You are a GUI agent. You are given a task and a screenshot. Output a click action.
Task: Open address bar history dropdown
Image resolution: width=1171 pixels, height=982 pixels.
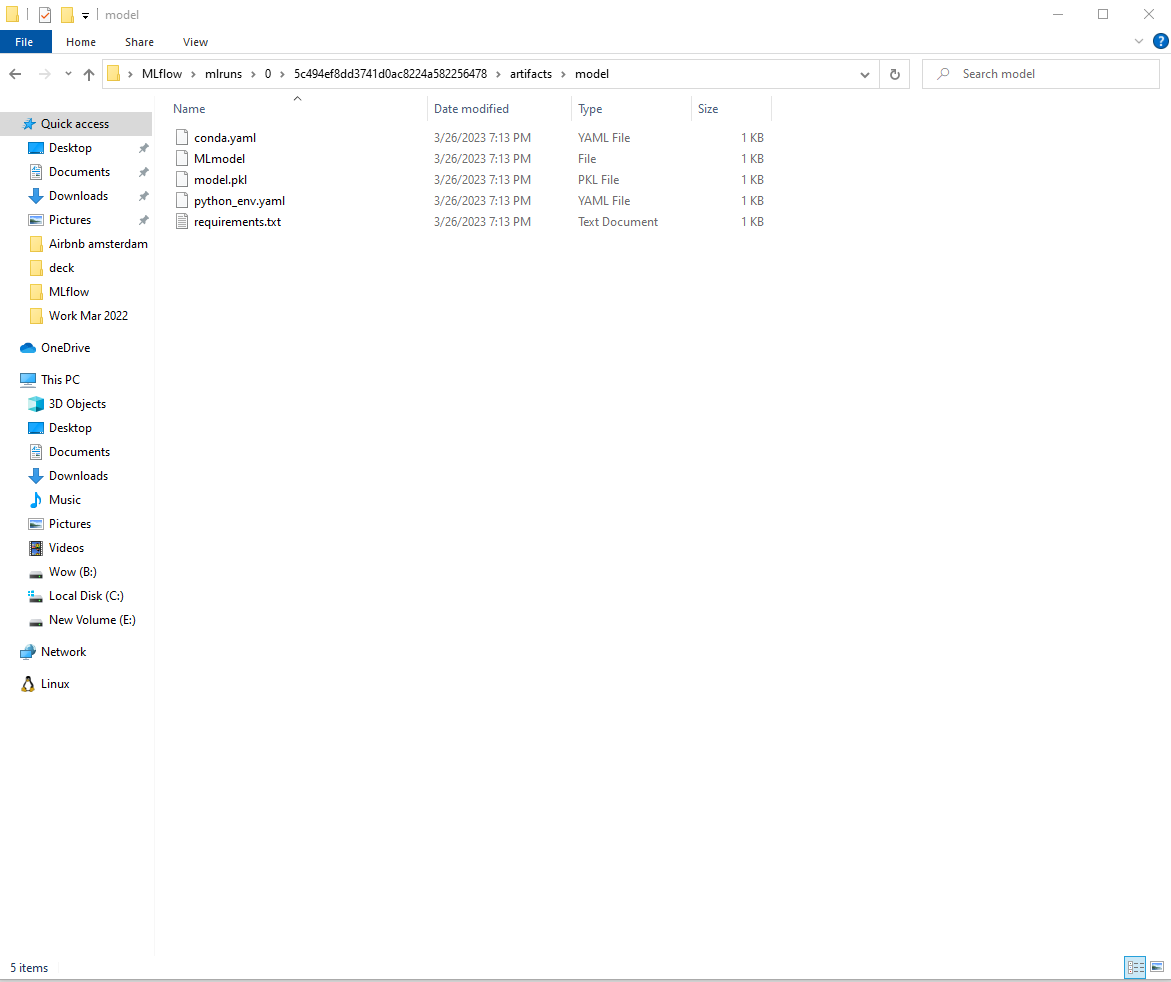[865, 75]
